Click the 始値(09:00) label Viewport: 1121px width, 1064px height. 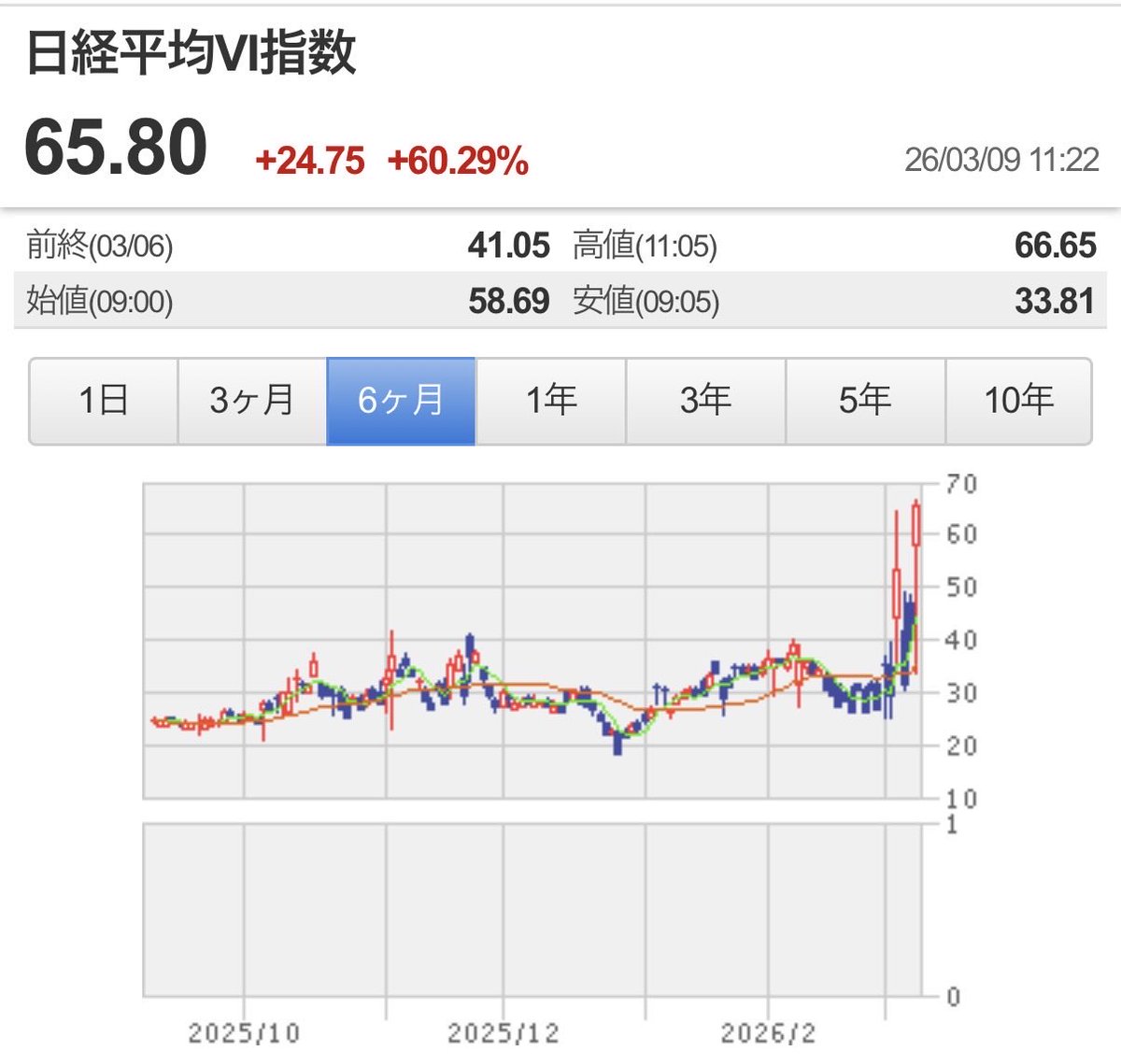[x=100, y=301]
